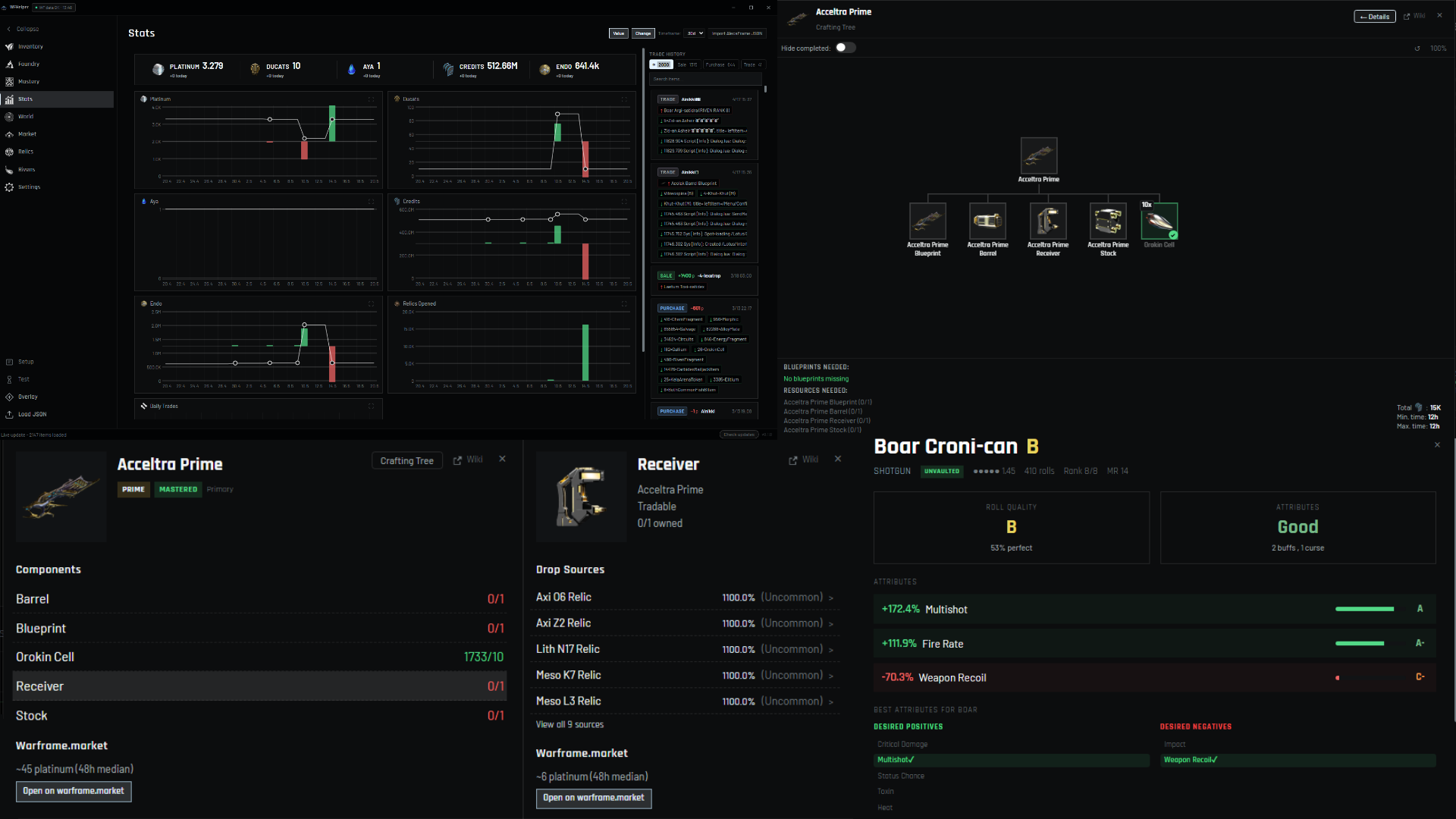Viewport: 1456px width, 819px height.
Task: Open the Wiki link in Acceltra Prime panel
Action: pos(468,460)
